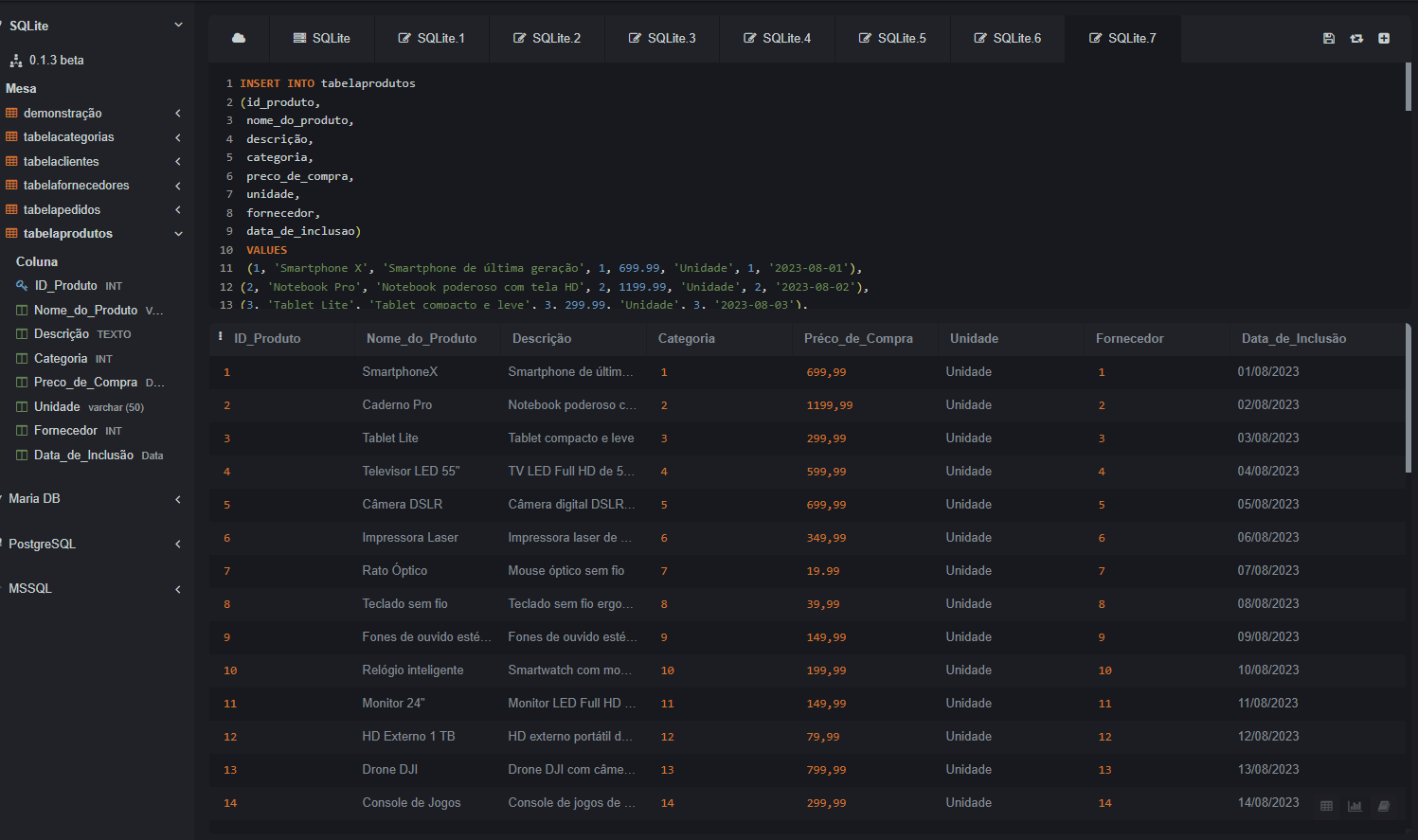Click the Drone DJI name cell
This screenshot has height=840, width=1418.
tap(390, 769)
